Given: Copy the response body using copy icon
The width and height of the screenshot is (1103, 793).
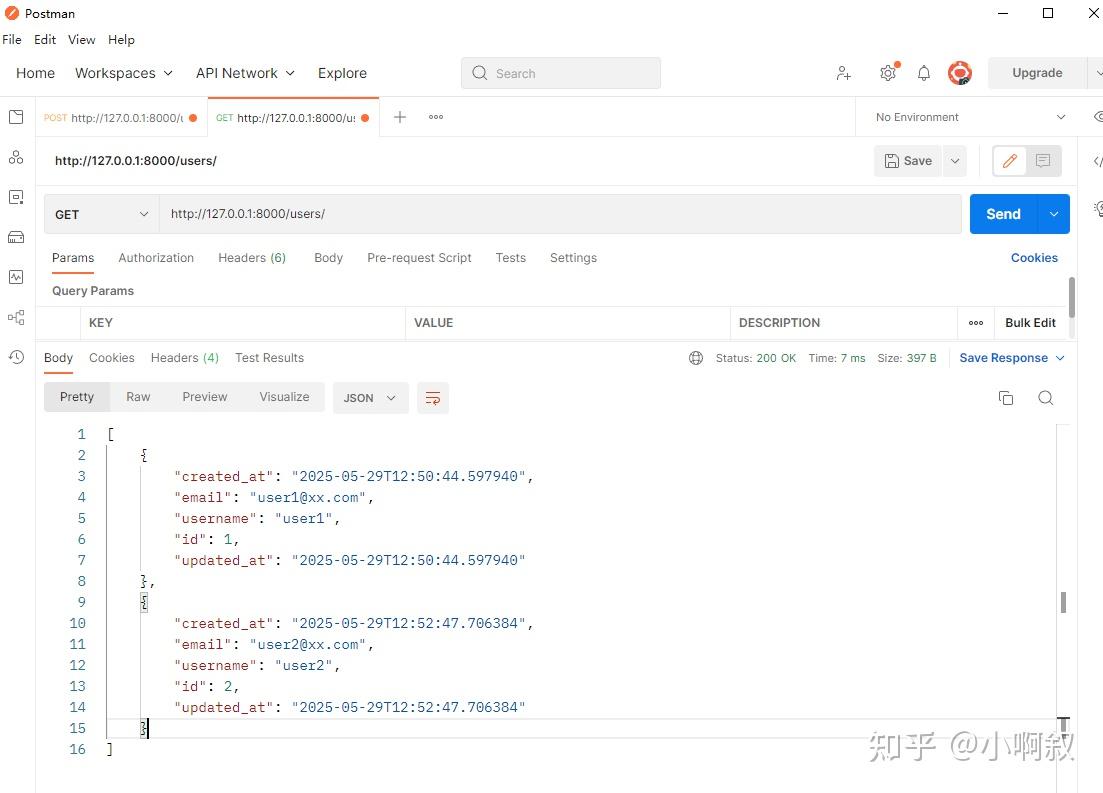Looking at the screenshot, I should 1005,397.
